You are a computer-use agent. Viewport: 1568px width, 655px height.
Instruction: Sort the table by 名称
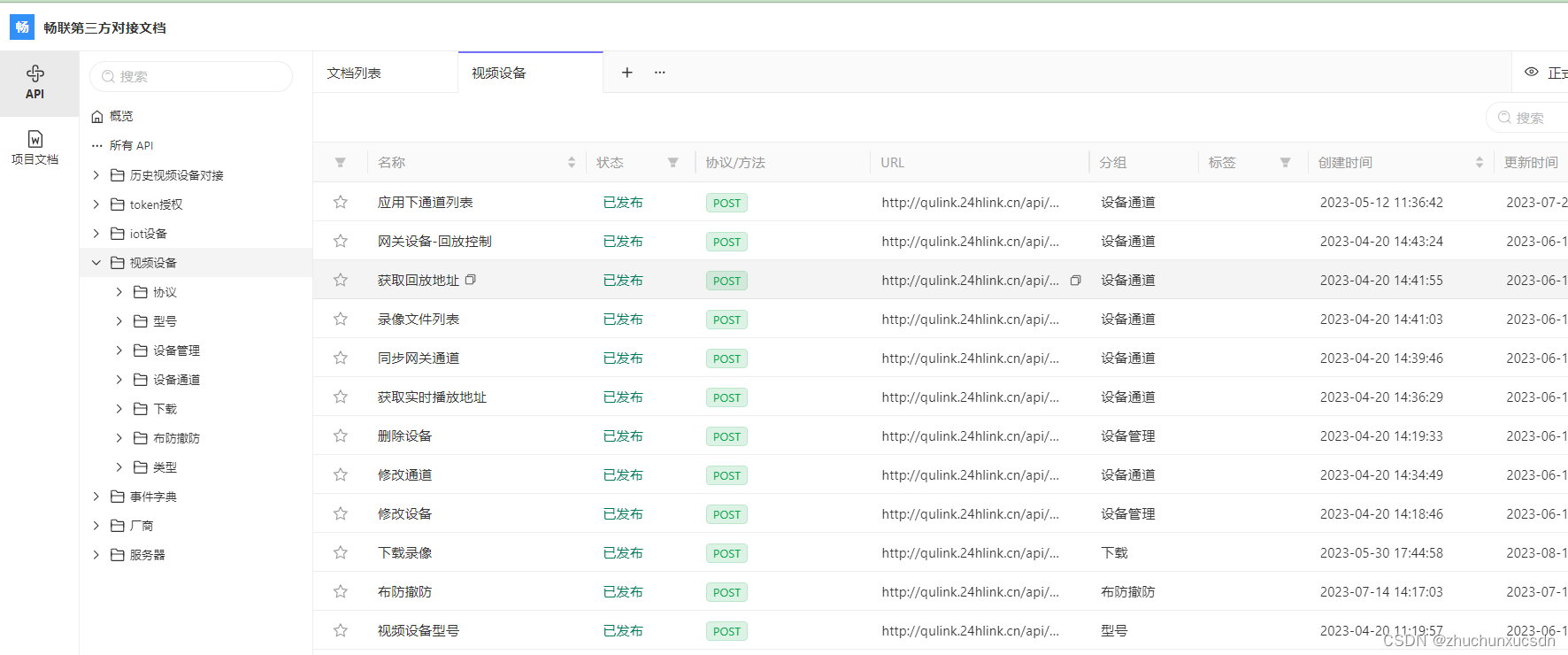point(572,163)
